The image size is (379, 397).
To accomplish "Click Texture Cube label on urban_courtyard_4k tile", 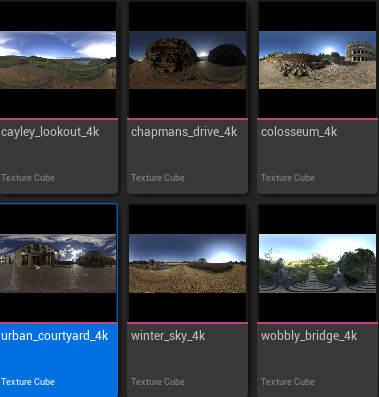I will pyautogui.click(x=28, y=381).
